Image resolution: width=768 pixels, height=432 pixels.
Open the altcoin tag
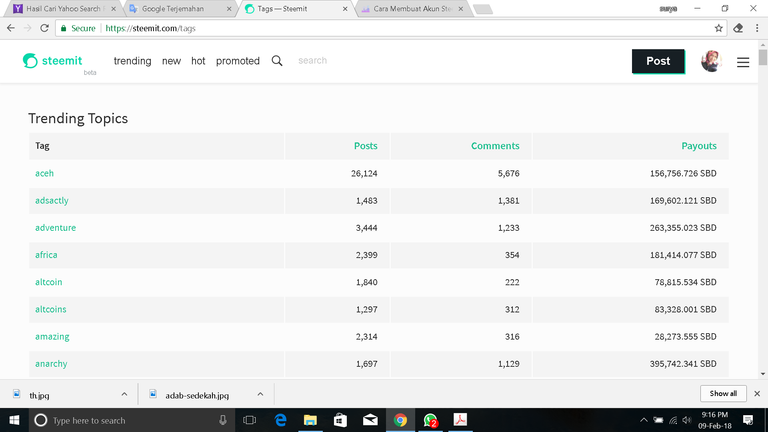point(48,282)
